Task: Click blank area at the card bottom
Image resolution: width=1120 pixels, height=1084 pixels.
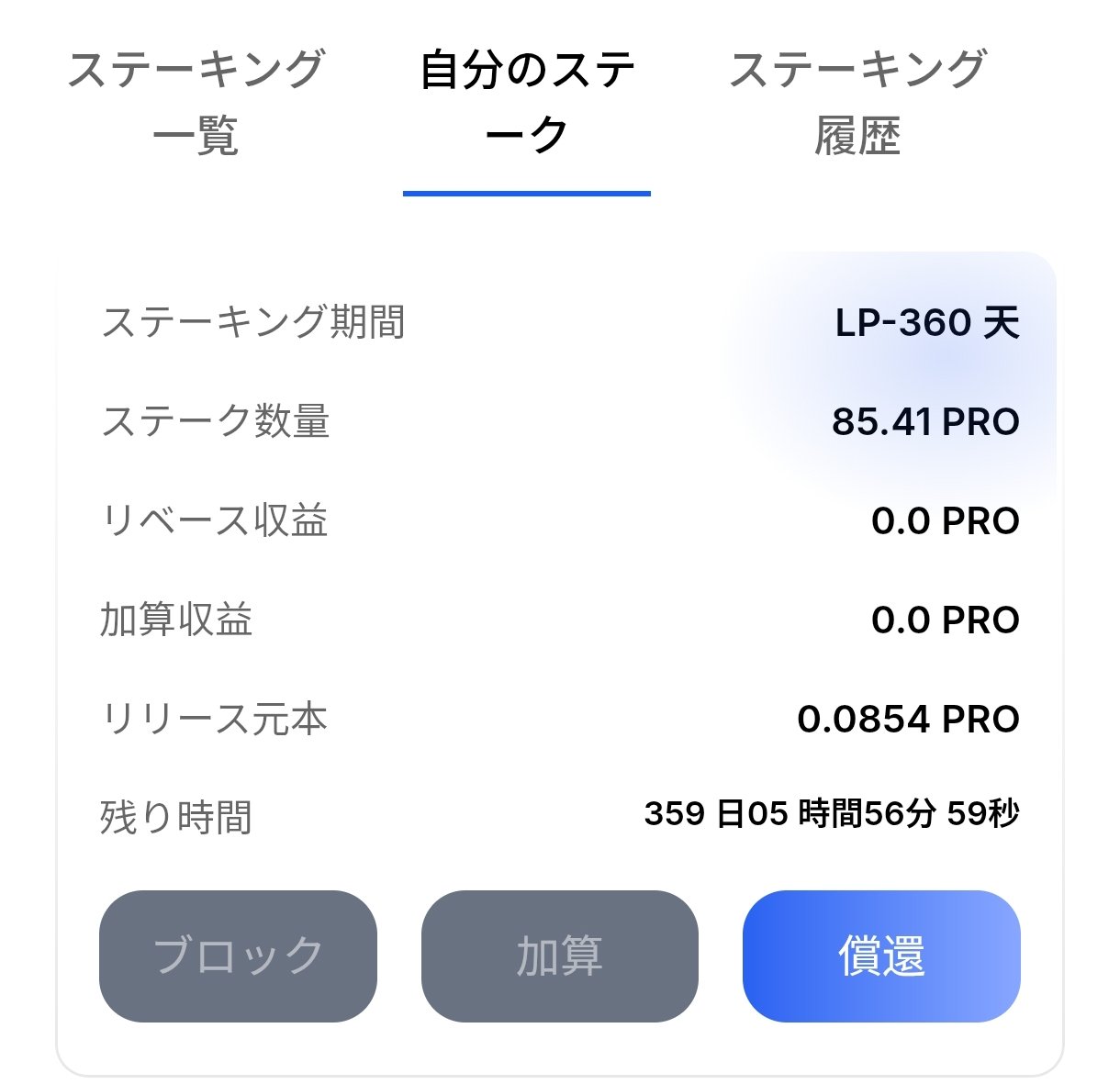Action: pyautogui.click(x=560, y=1049)
